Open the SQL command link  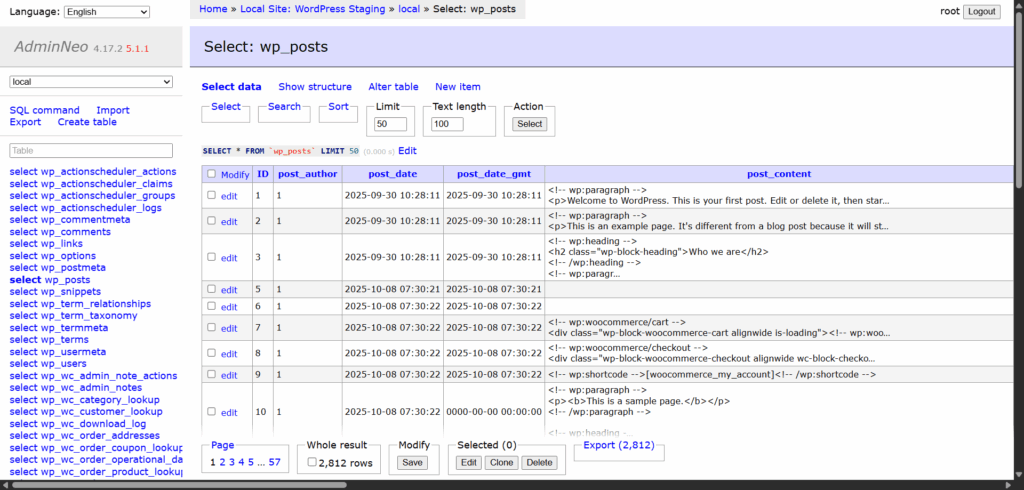tap(44, 110)
